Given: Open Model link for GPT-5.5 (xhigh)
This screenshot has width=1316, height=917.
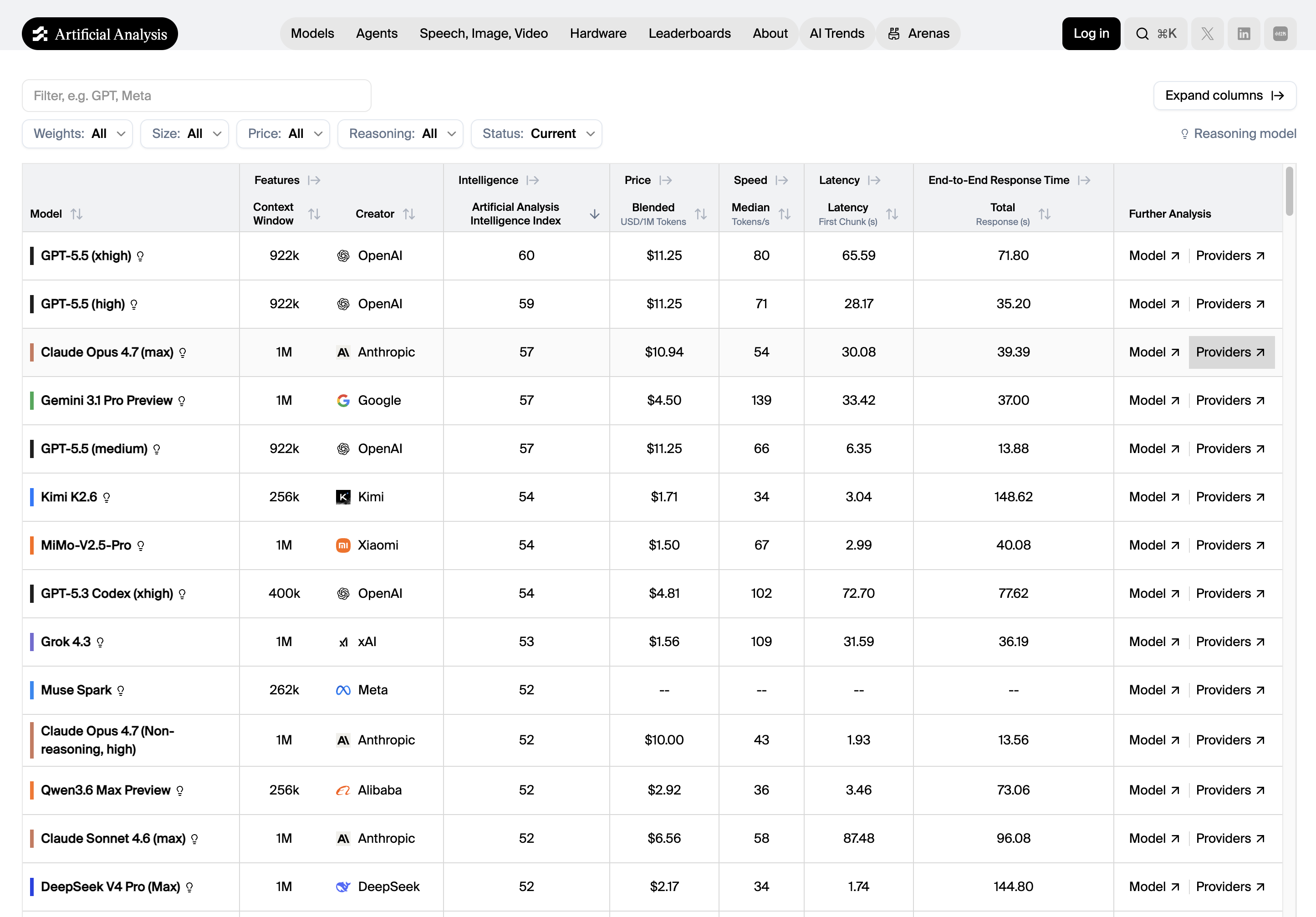Looking at the screenshot, I should pos(1154,255).
